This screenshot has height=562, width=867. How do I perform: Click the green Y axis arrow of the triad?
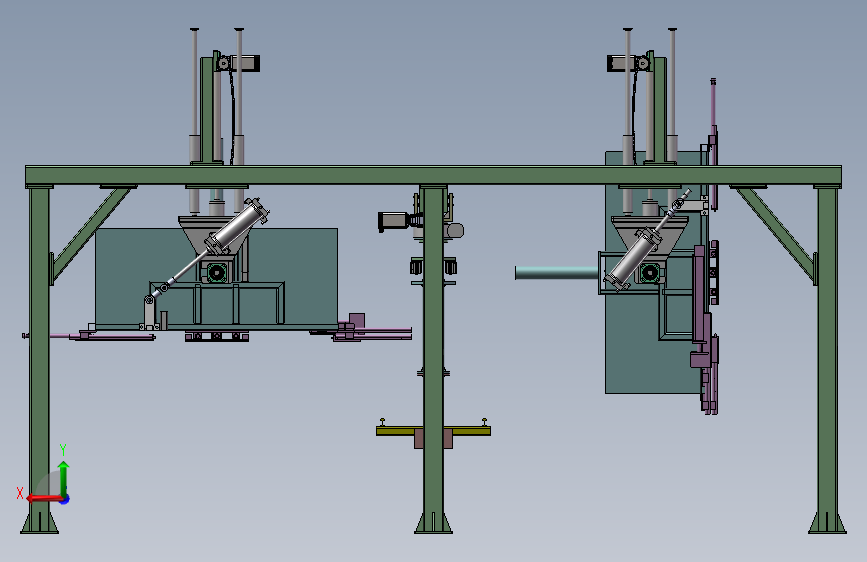click(x=64, y=479)
